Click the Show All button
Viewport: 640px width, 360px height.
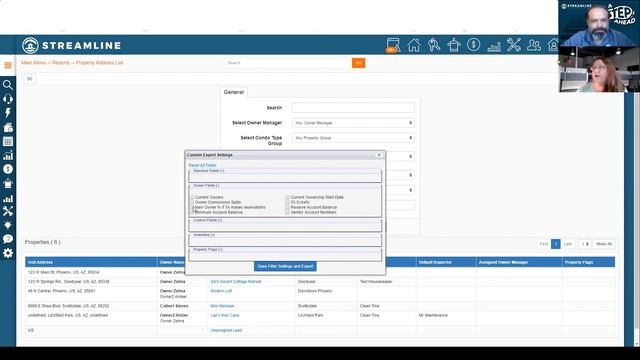coord(604,244)
